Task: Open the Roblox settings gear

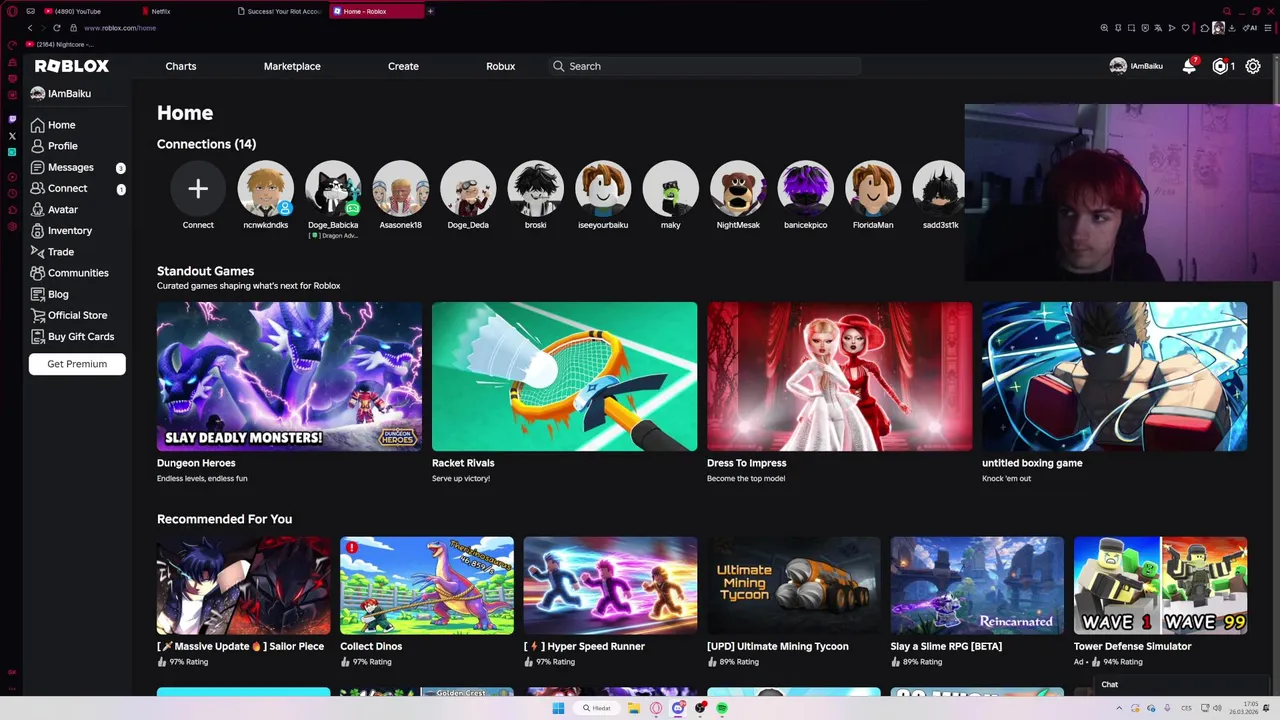Action: (x=1253, y=66)
